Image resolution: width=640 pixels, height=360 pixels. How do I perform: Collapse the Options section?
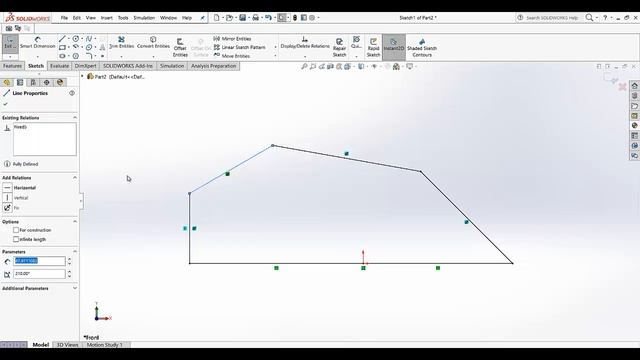pyautogui.click(x=75, y=222)
